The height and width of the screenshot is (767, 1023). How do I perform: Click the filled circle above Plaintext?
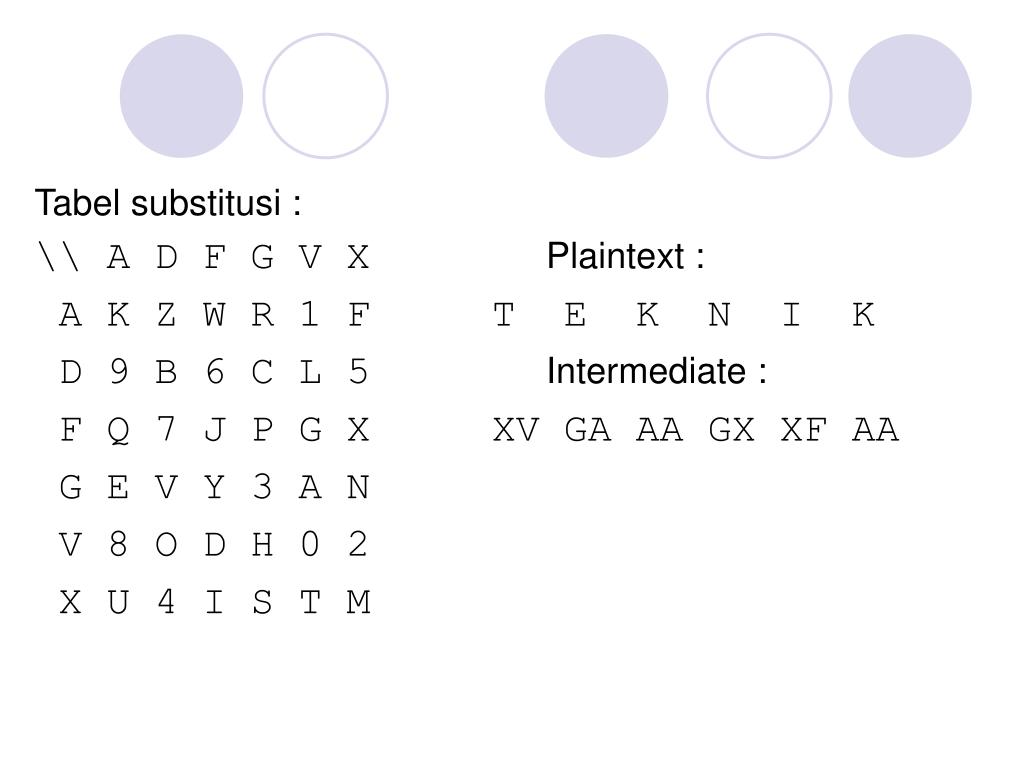606,96
